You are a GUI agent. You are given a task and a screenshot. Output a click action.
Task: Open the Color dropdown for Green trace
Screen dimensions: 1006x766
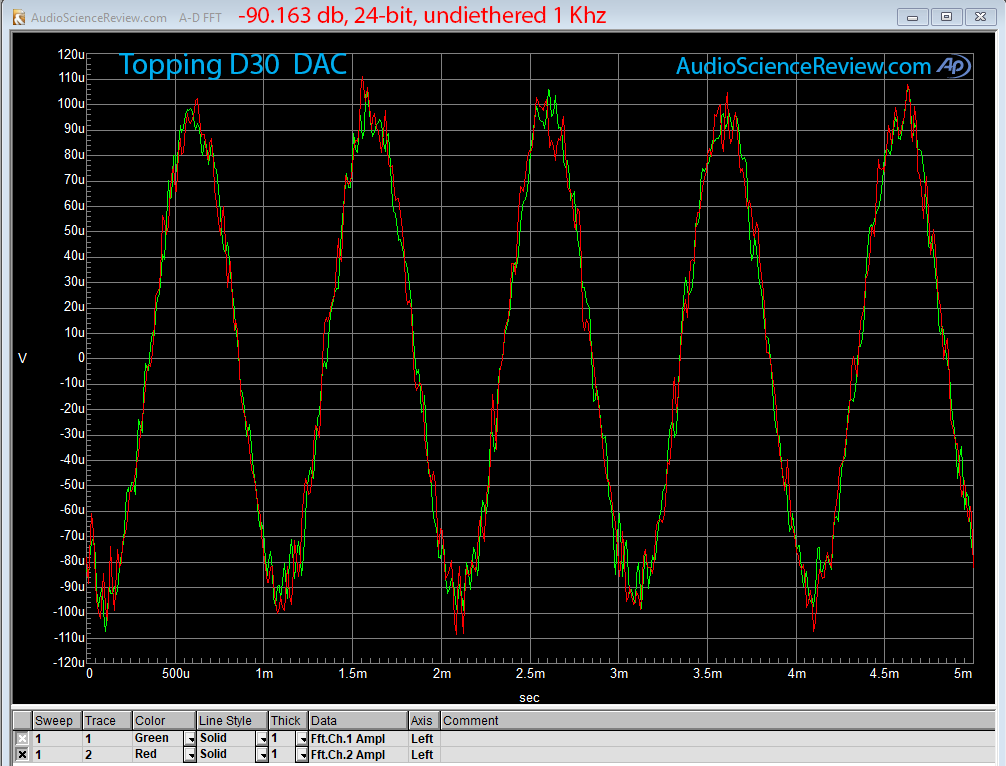(x=190, y=739)
